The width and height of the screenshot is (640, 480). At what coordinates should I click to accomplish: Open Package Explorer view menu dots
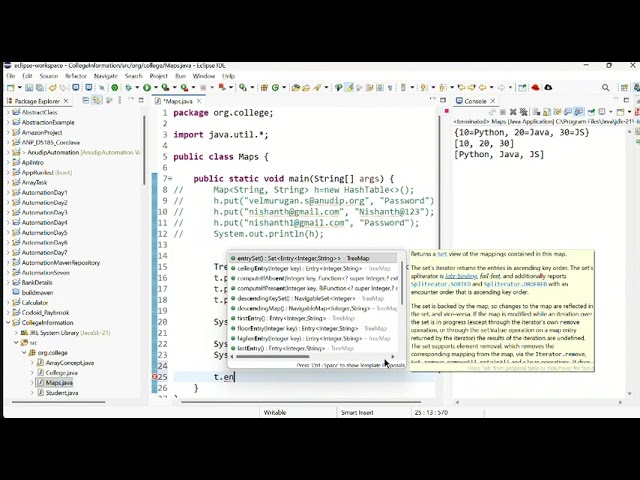pos(120,100)
